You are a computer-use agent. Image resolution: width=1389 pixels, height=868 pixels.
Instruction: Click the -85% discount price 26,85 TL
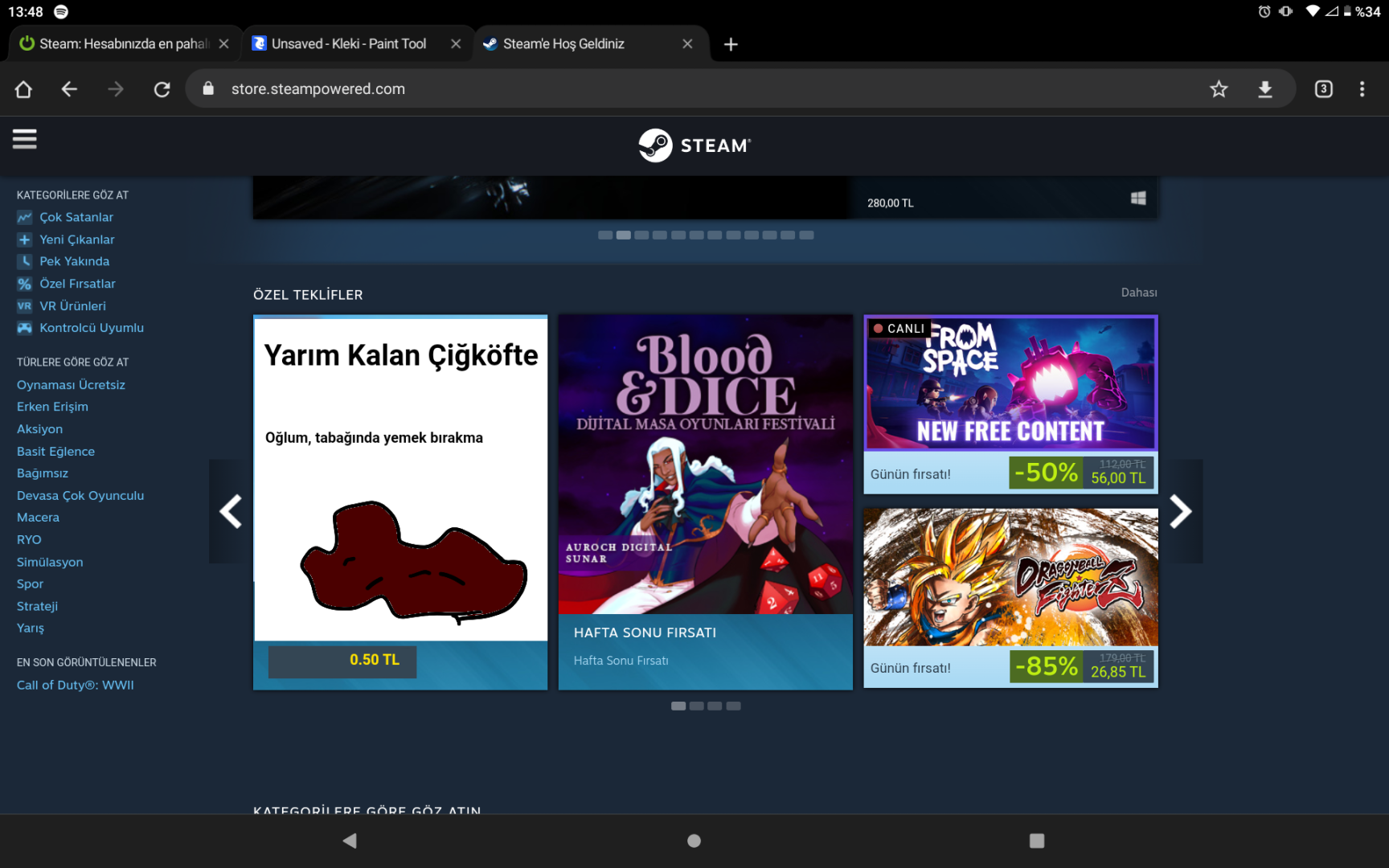1081,666
